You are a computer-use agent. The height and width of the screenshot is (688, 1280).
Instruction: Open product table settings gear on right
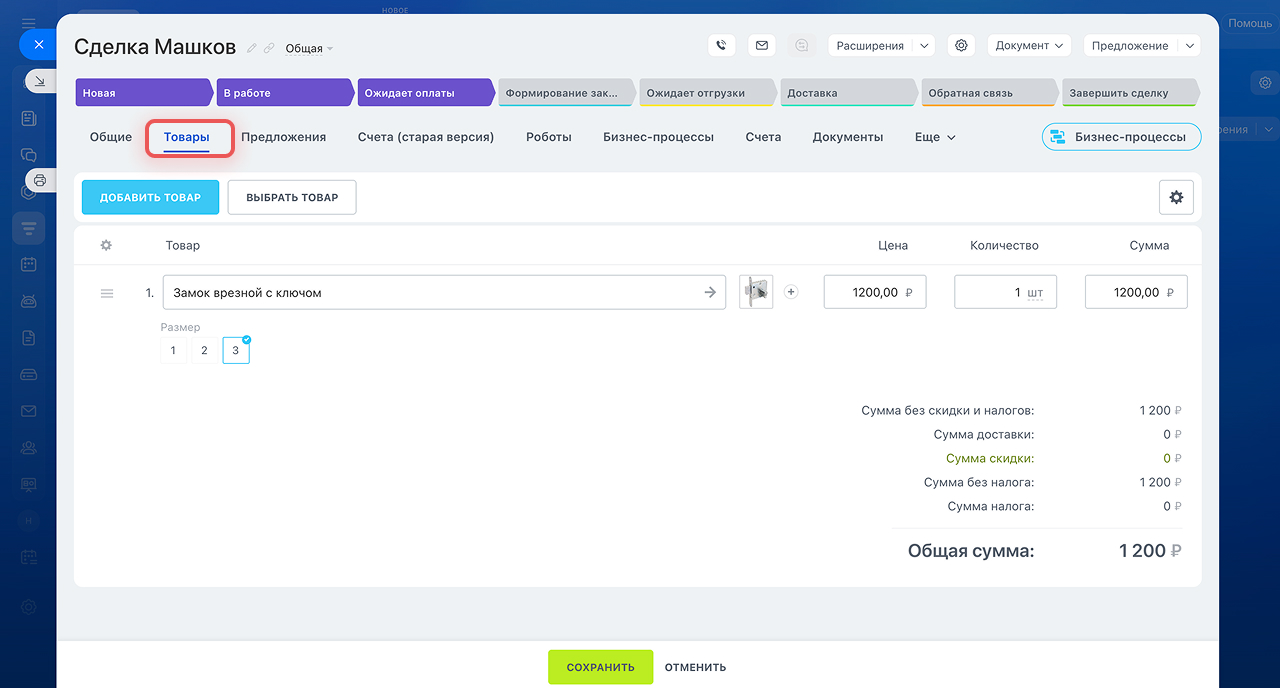(1176, 198)
